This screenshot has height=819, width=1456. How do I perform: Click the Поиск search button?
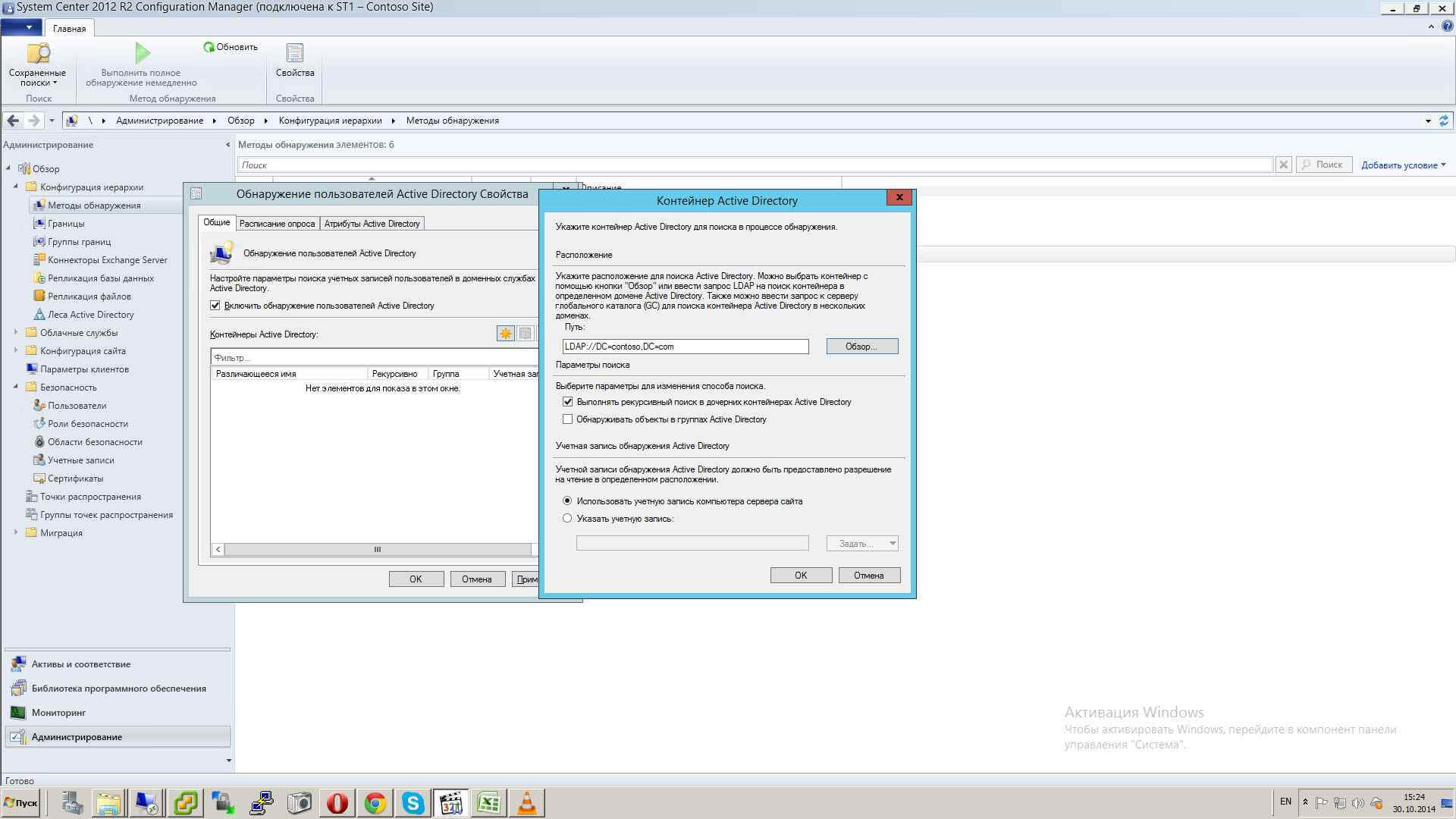coord(1323,165)
